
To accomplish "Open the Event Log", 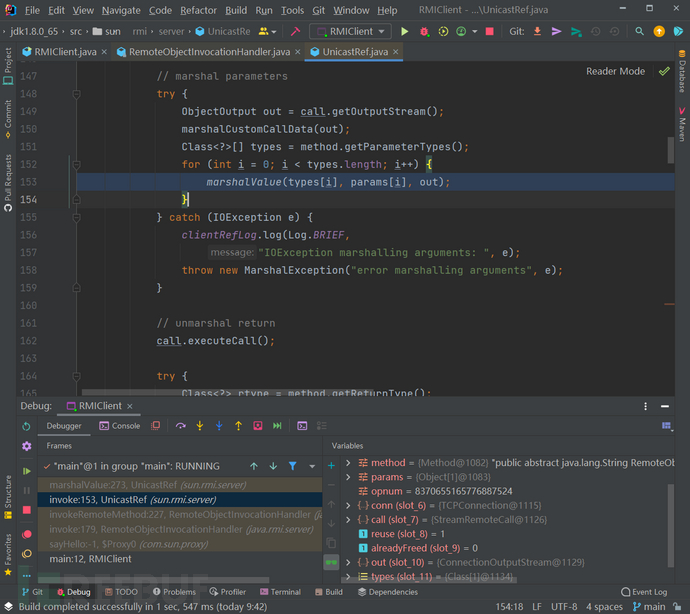I will coord(644,592).
